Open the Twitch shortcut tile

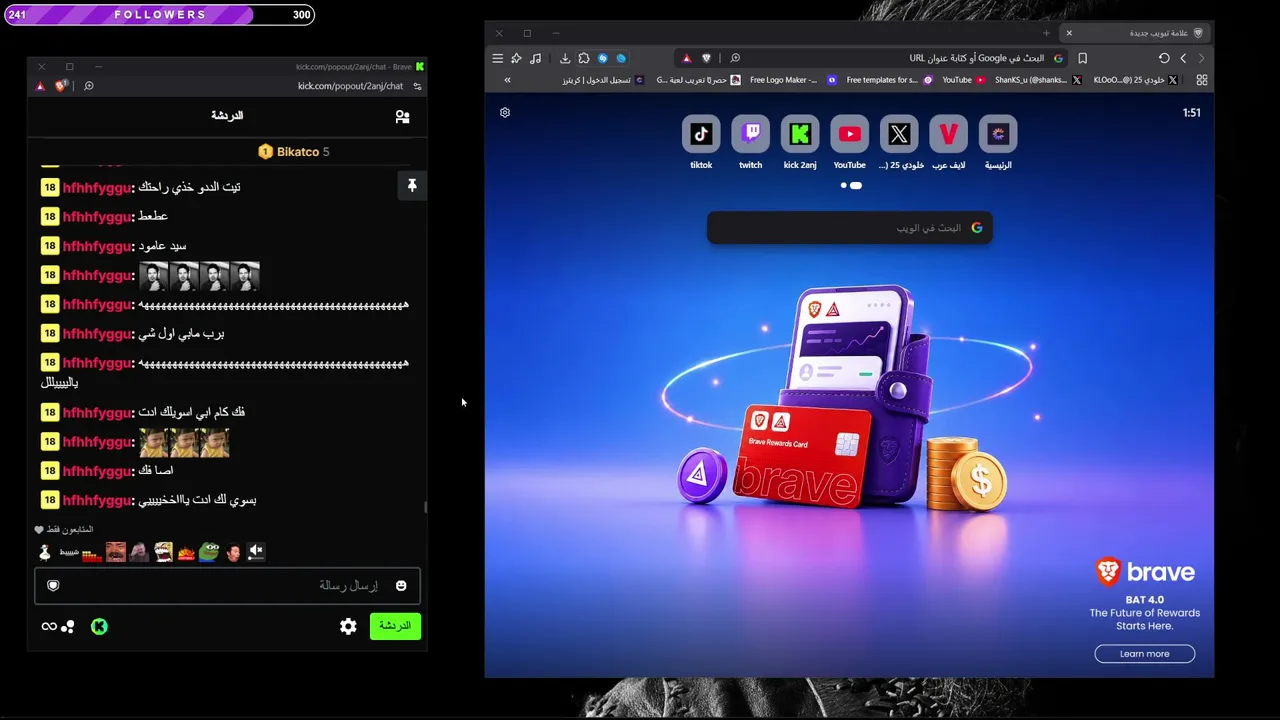750,134
